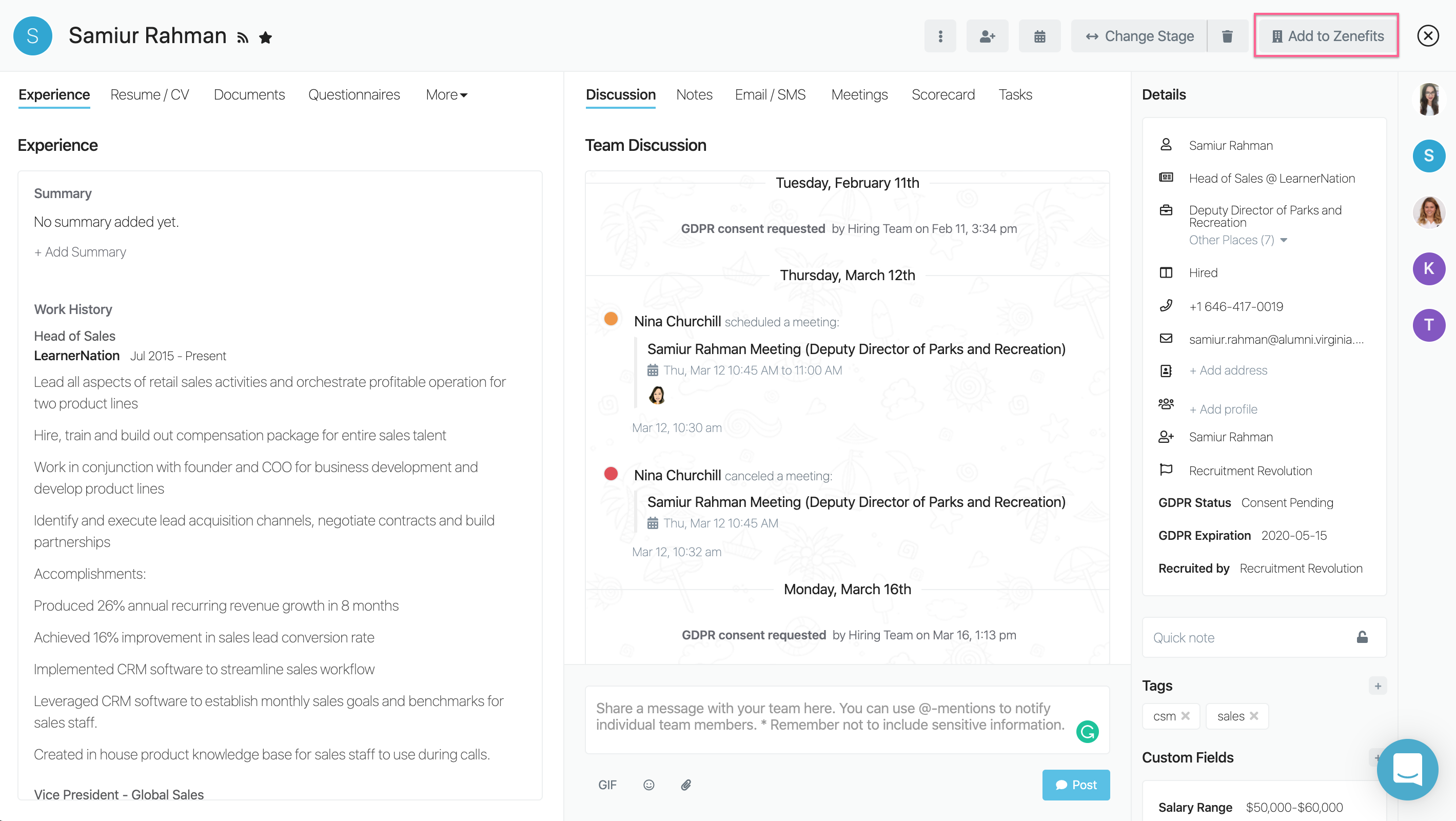Insert an emoji with the smiley icon
The image size is (1456, 821).
tap(649, 784)
